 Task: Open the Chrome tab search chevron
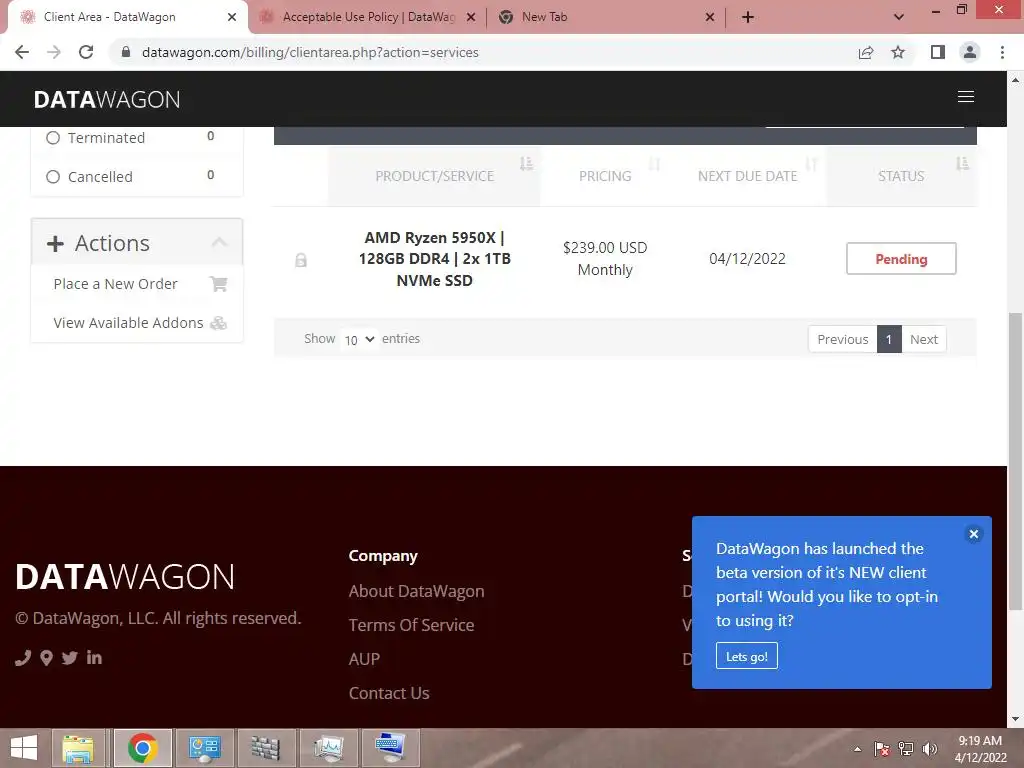pyautogui.click(x=899, y=17)
